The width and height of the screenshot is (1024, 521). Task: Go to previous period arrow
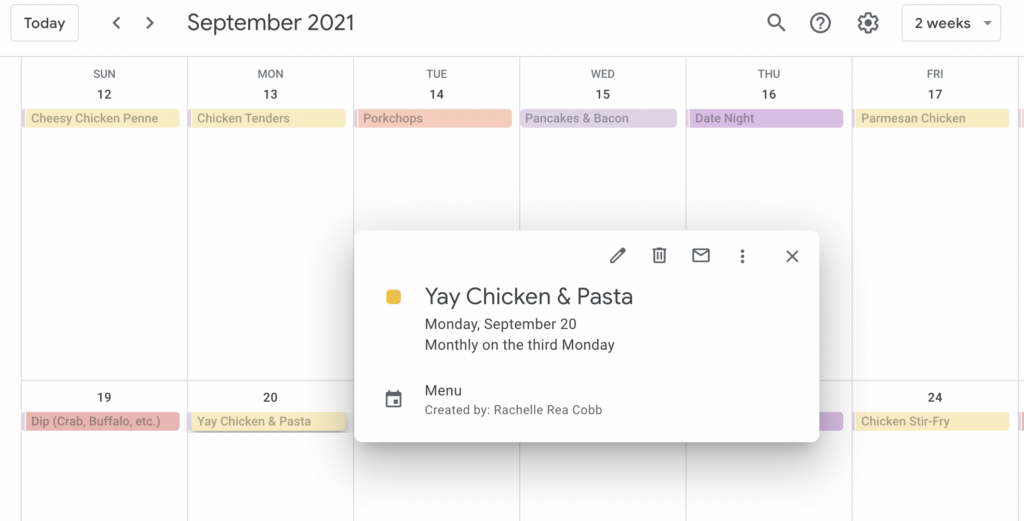(x=116, y=23)
